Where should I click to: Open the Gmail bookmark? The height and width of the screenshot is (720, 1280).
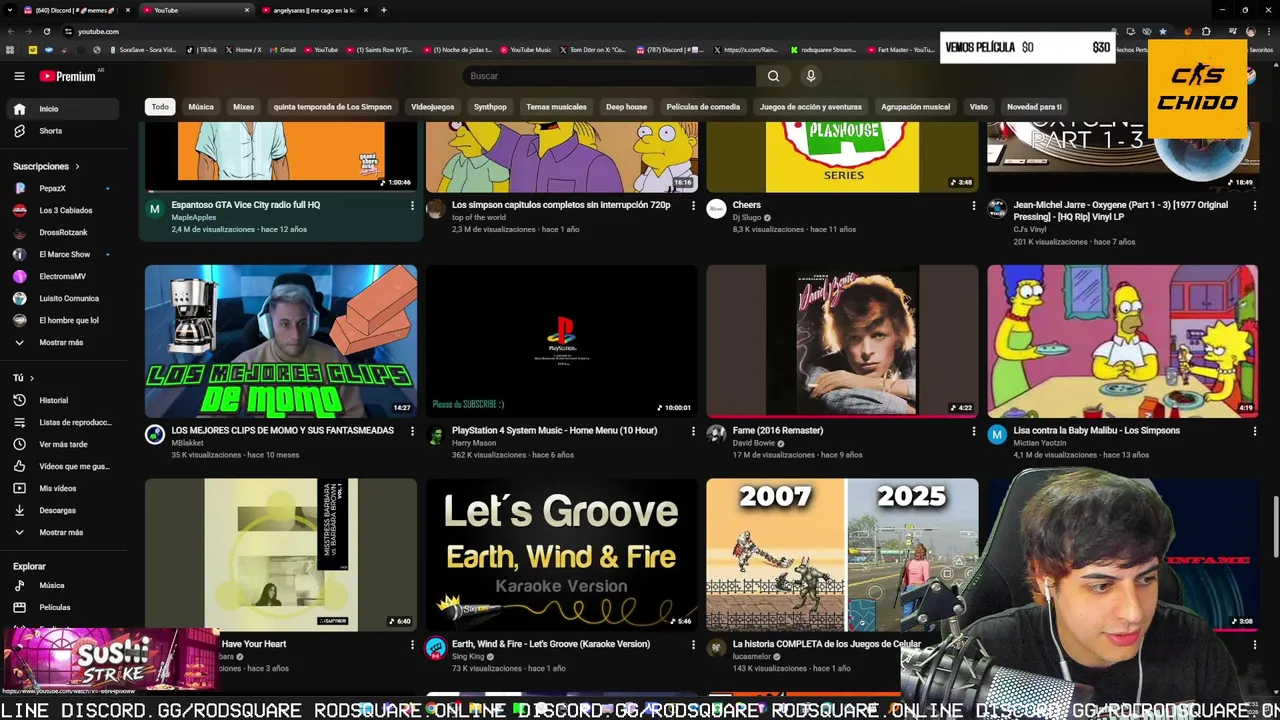click(x=283, y=49)
